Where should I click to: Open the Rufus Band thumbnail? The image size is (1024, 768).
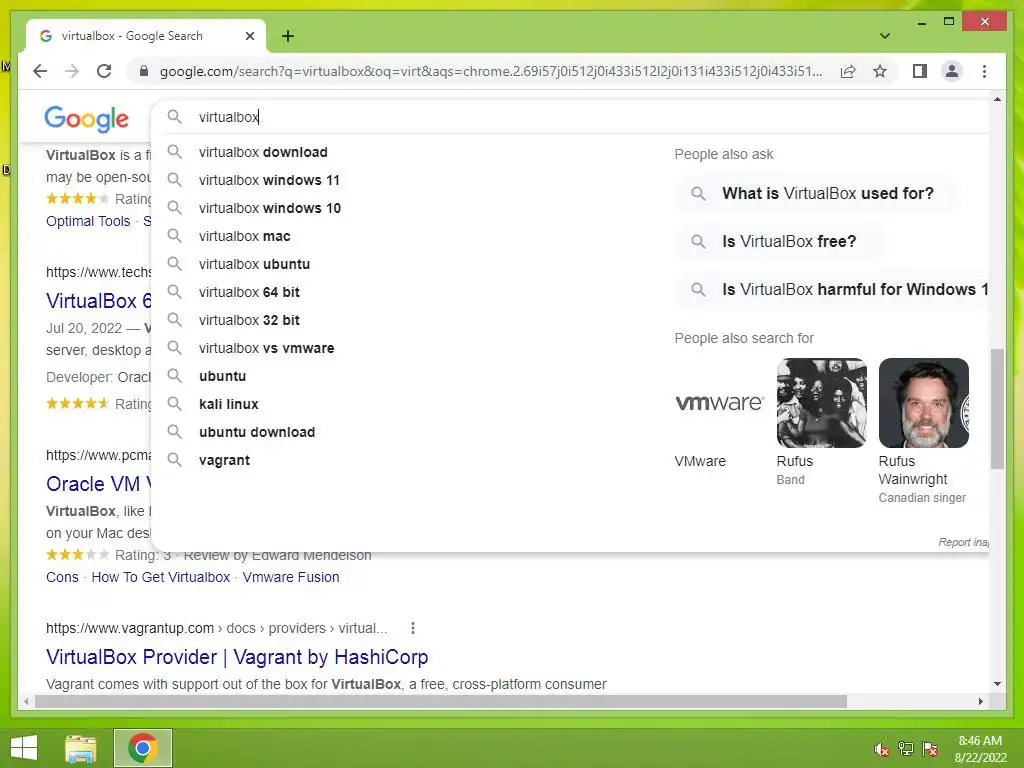point(822,403)
